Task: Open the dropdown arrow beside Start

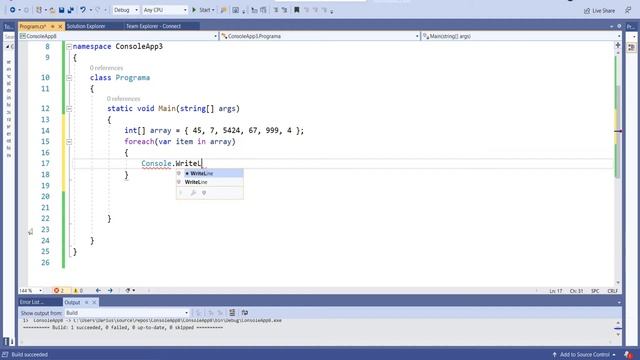Action: pos(213,10)
